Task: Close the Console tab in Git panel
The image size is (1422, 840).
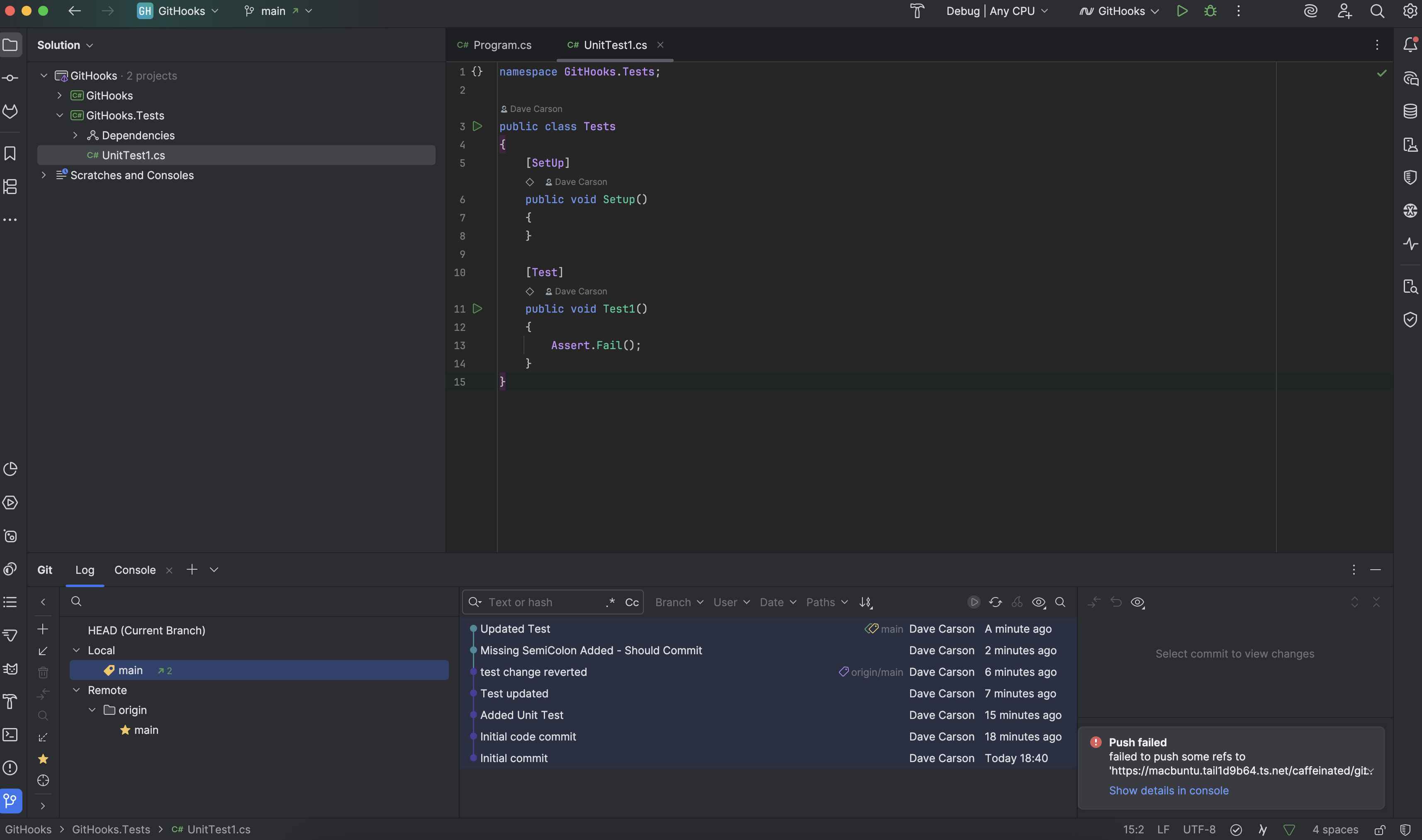Action: click(169, 571)
